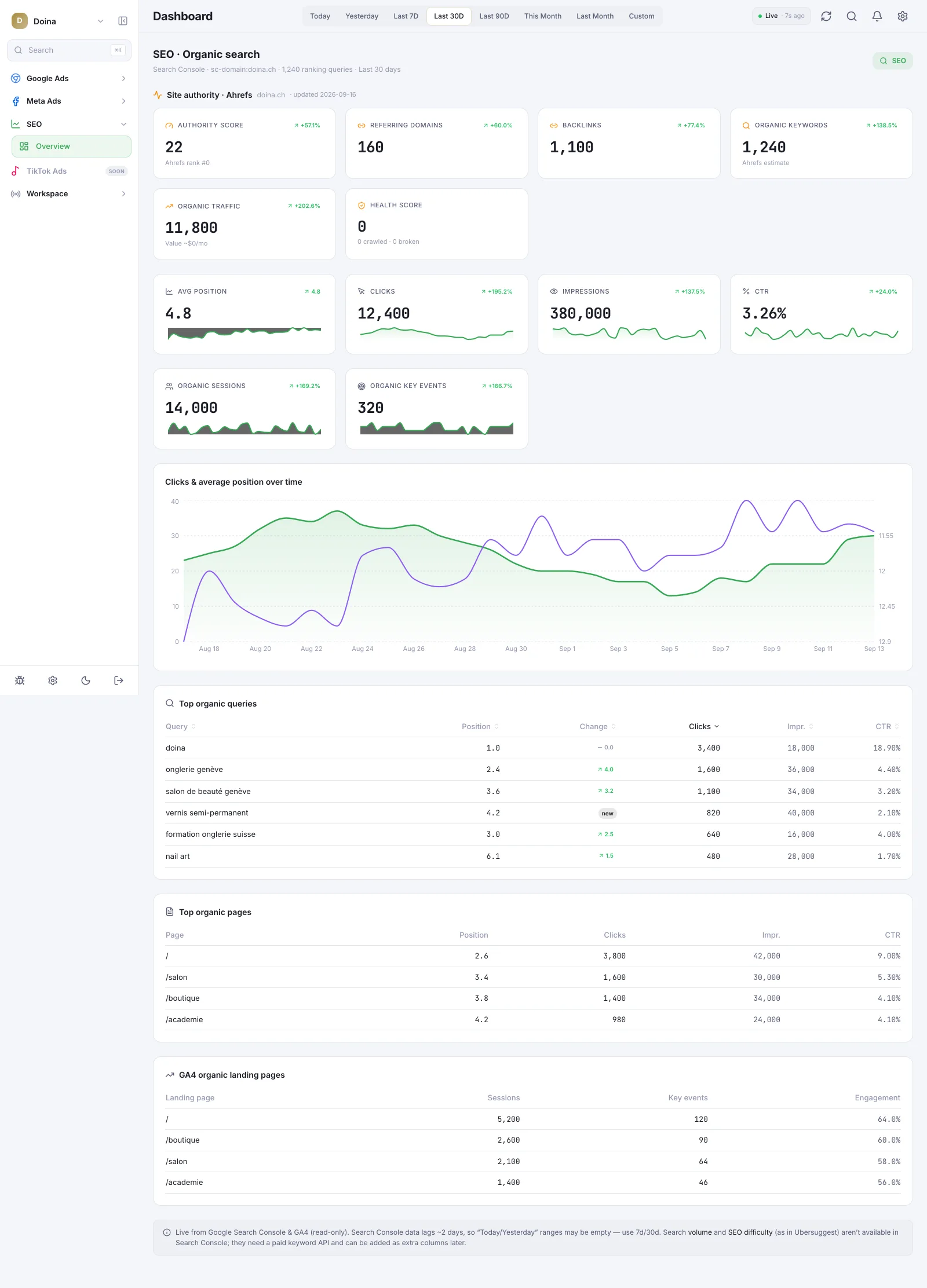Viewport: 927px width, 1288px height.
Task: Click '/academie' in Top organic pages
Action: coord(184,1020)
